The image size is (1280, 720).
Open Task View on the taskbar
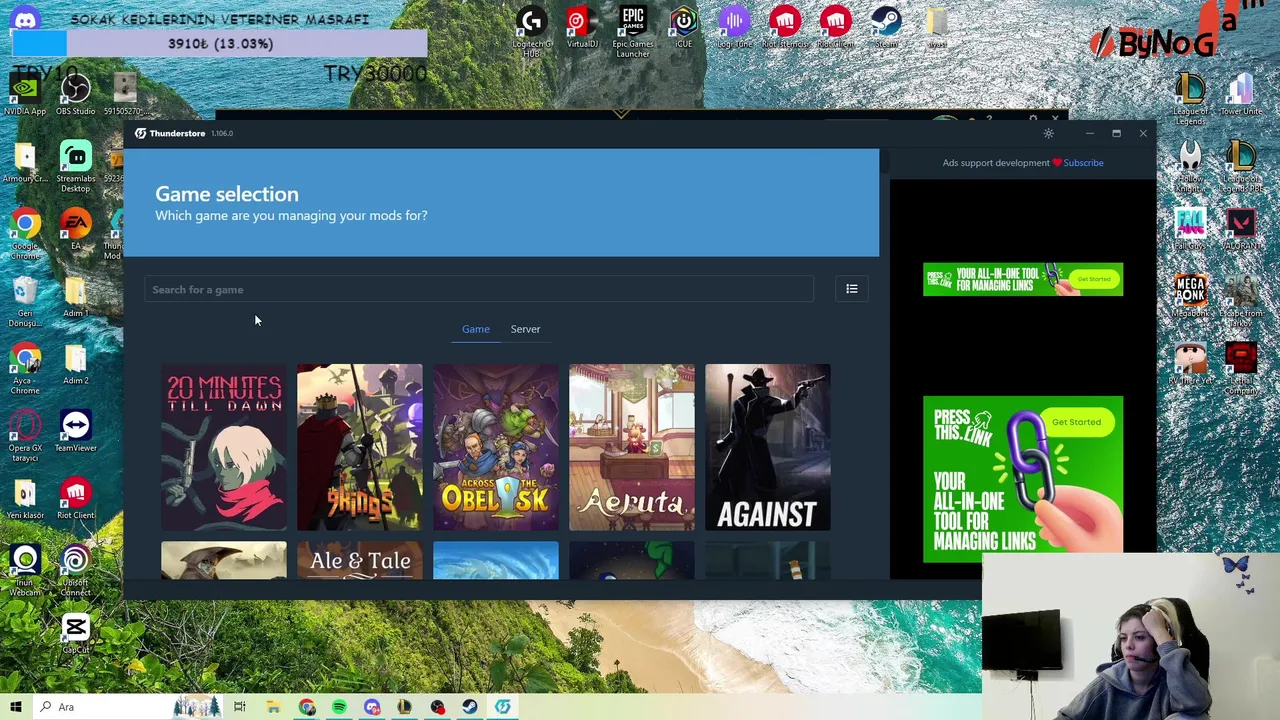240,707
